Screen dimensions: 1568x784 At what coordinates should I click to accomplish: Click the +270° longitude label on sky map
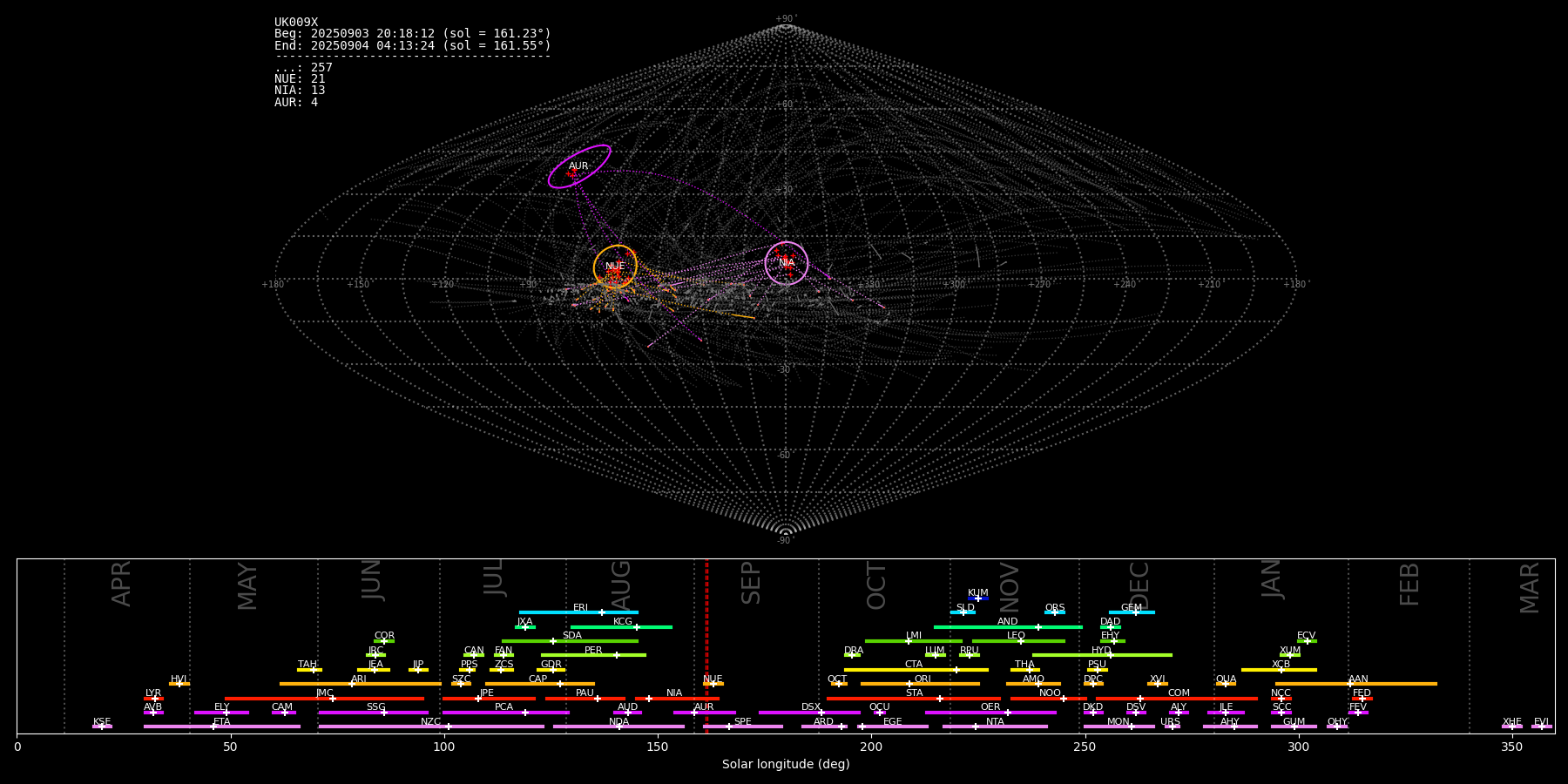[x=1039, y=284]
